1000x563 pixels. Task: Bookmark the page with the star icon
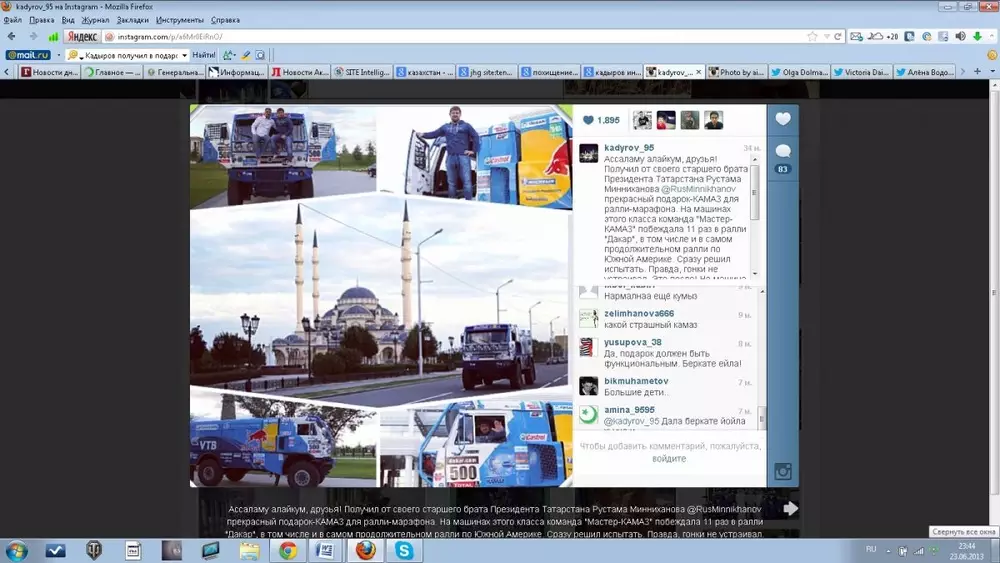pyautogui.click(x=810, y=36)
